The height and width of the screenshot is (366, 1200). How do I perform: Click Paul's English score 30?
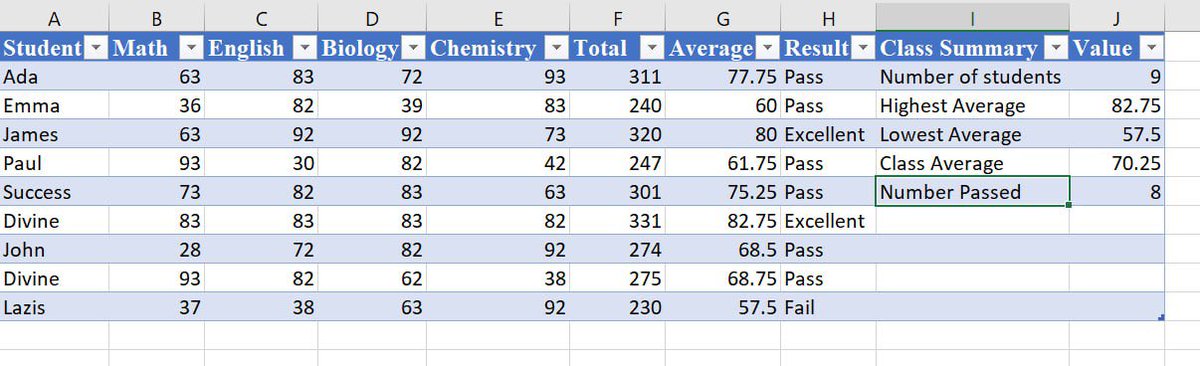point(261,163)
